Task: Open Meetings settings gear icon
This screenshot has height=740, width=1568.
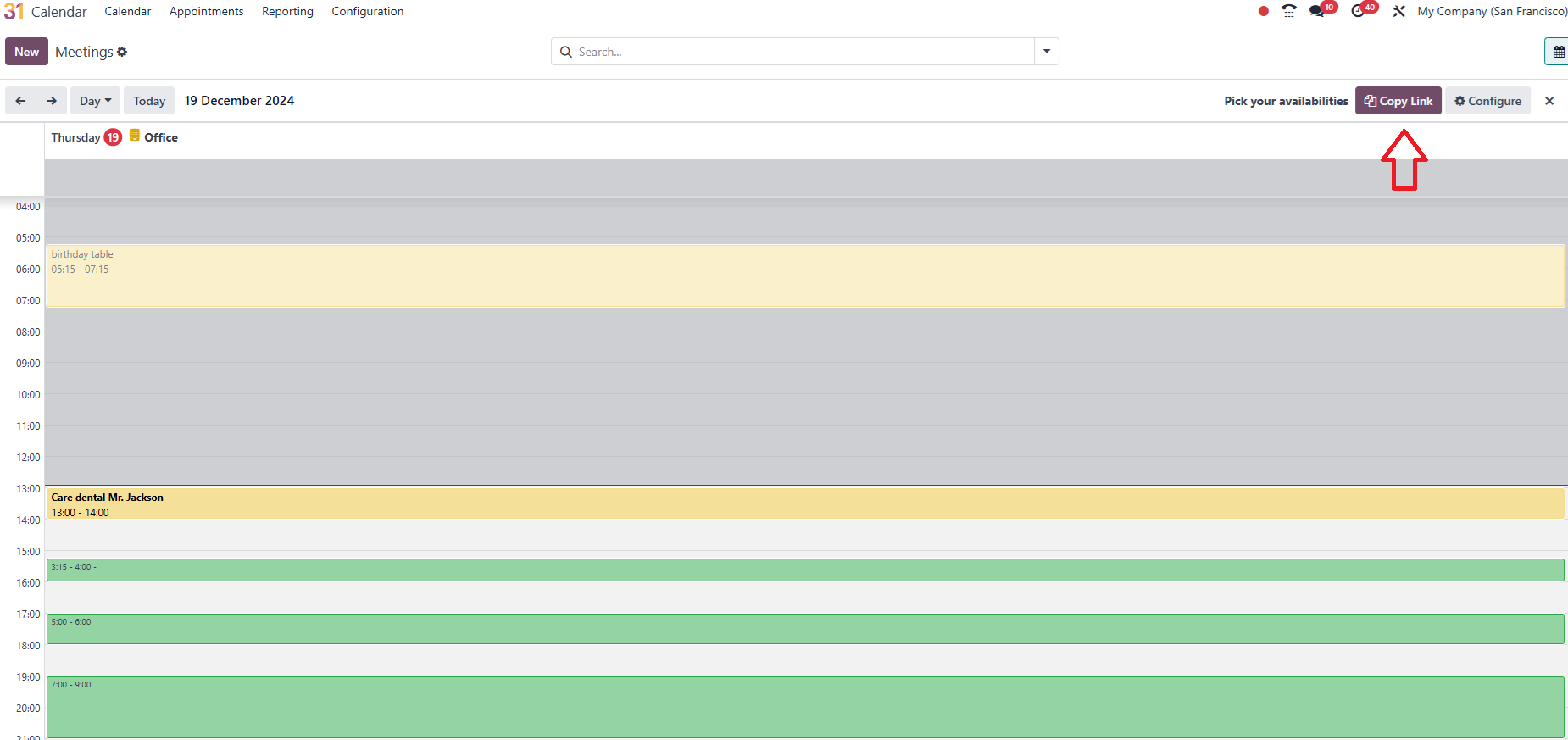Action: (x=122, y=52)
